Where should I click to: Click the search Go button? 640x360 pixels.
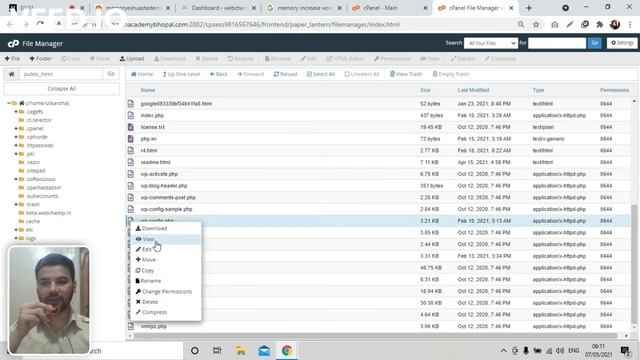594,43
